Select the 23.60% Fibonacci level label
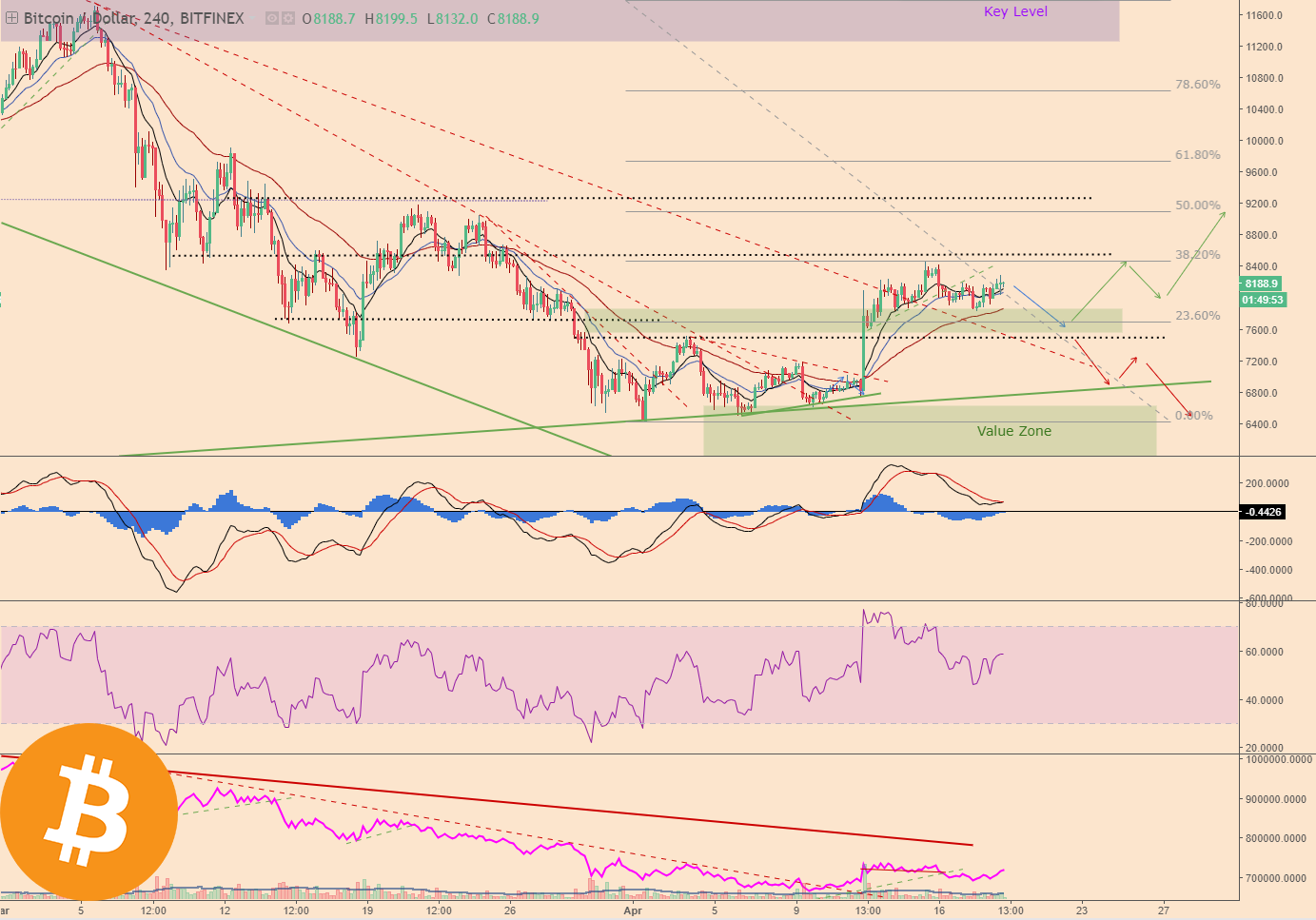1316x920 pixels. [1197, 315]
